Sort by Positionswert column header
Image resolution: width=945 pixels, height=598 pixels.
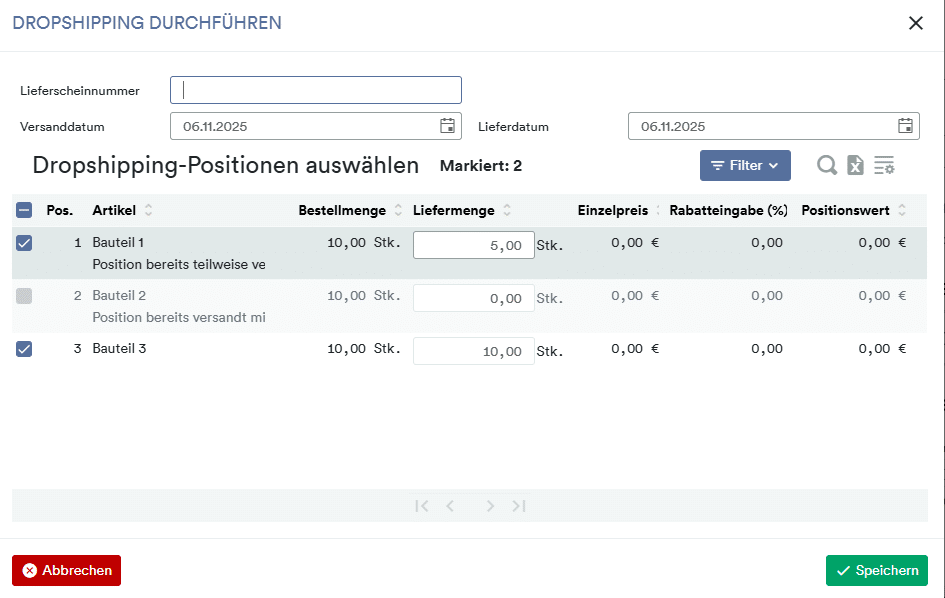[x=846, y=210]
